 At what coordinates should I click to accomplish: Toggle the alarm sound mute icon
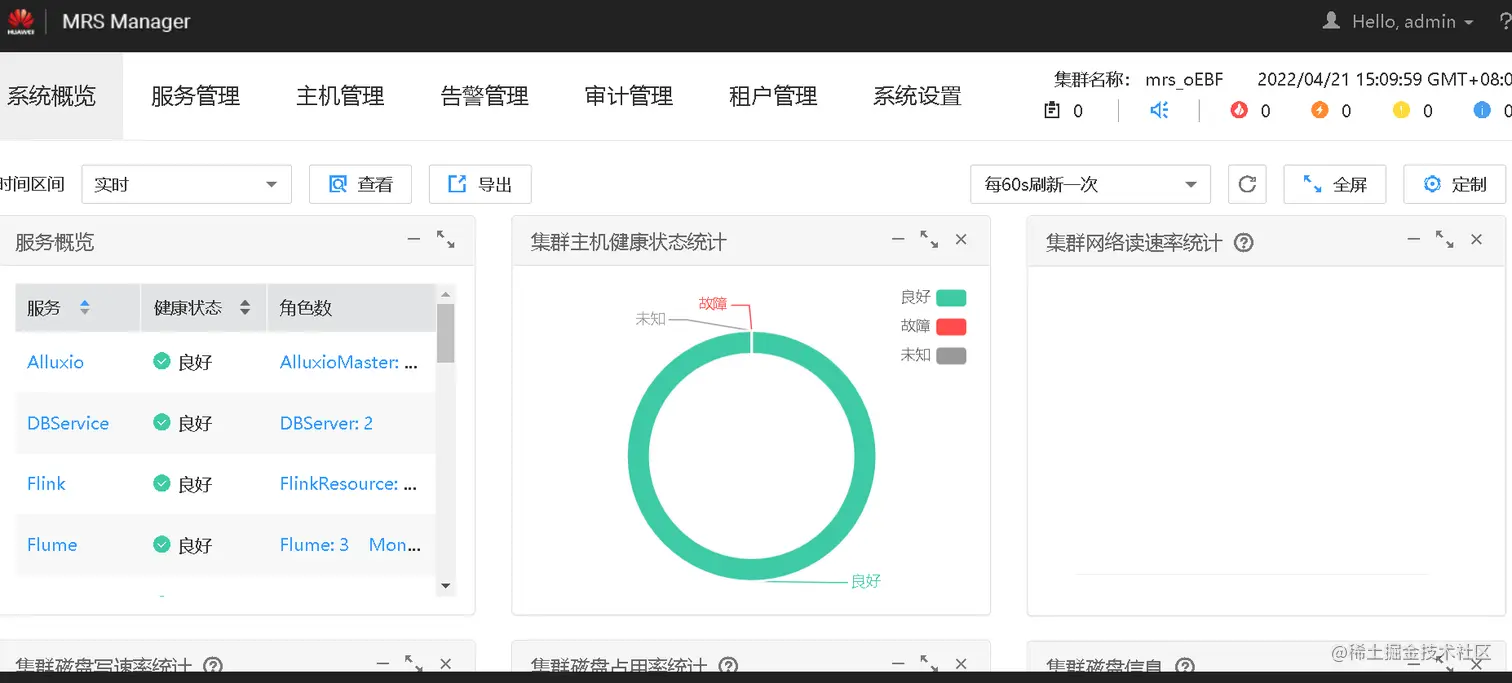[x=1160, y=110]
